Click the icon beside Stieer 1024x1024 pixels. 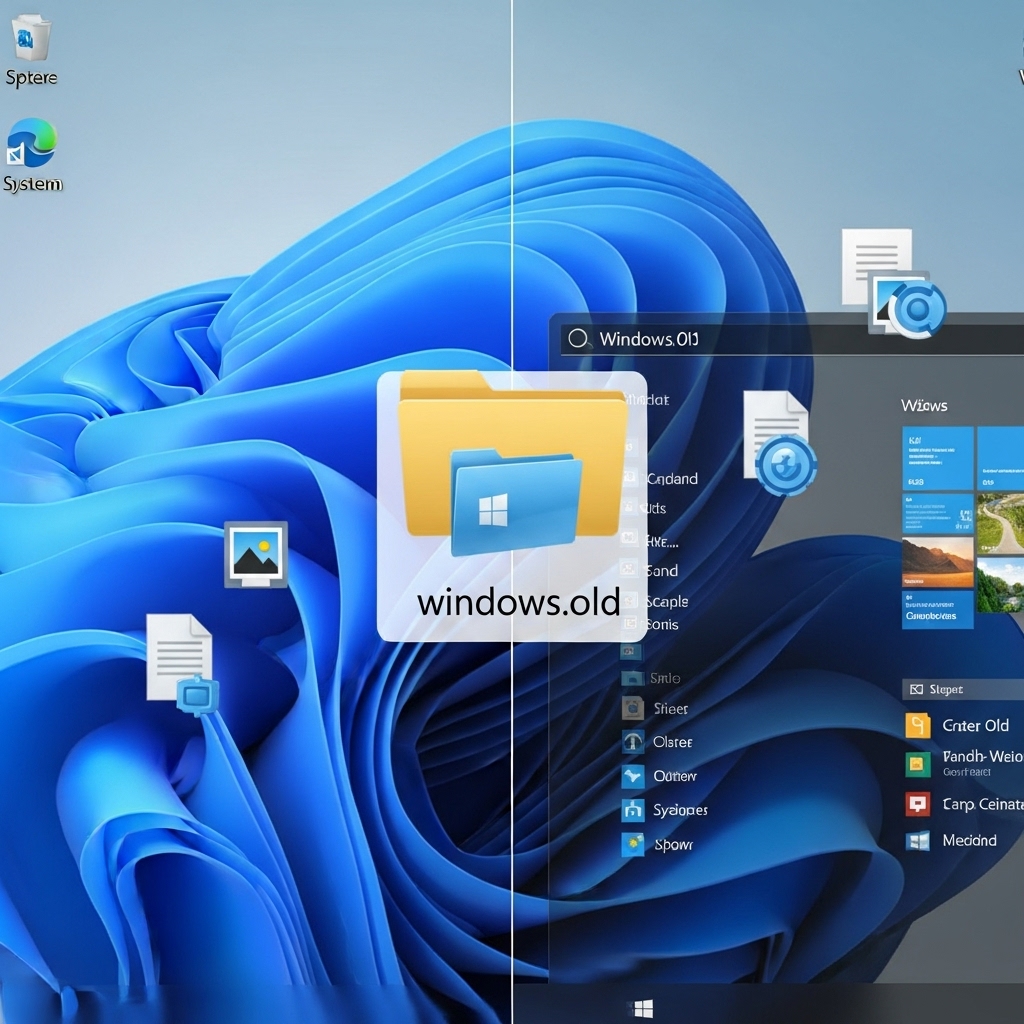[632, 708]
